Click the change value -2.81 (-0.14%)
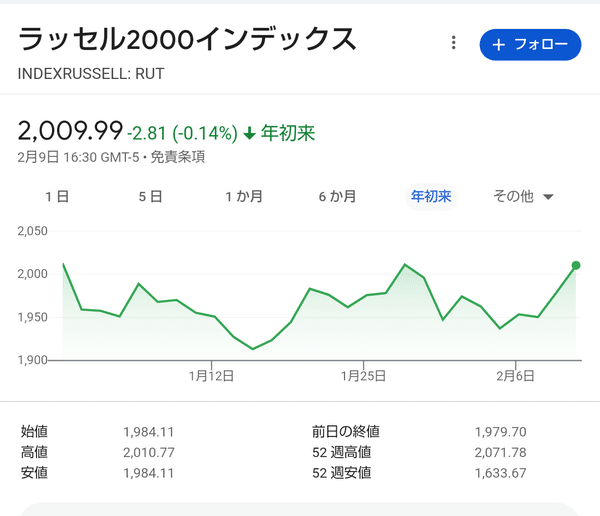This screenshot has height=516, width=600. (x=182, y=133)
